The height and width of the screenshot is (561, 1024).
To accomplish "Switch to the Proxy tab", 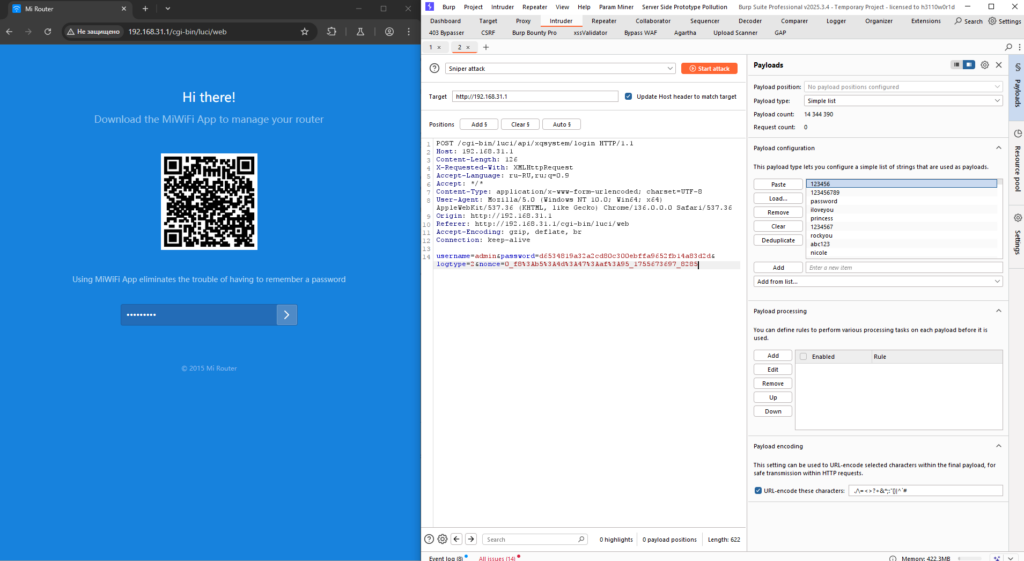I will 523,21.
